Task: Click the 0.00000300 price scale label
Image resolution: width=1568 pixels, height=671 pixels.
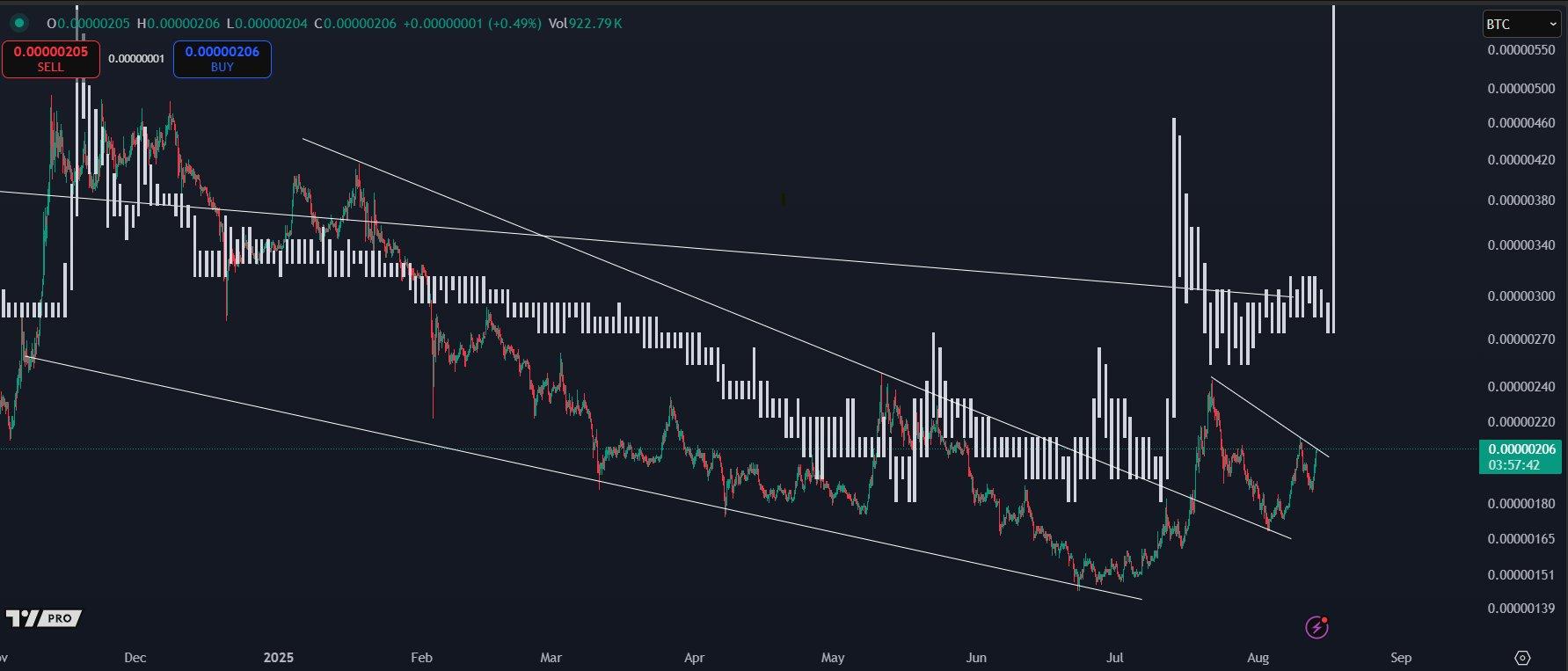Action: [1521, 296]
